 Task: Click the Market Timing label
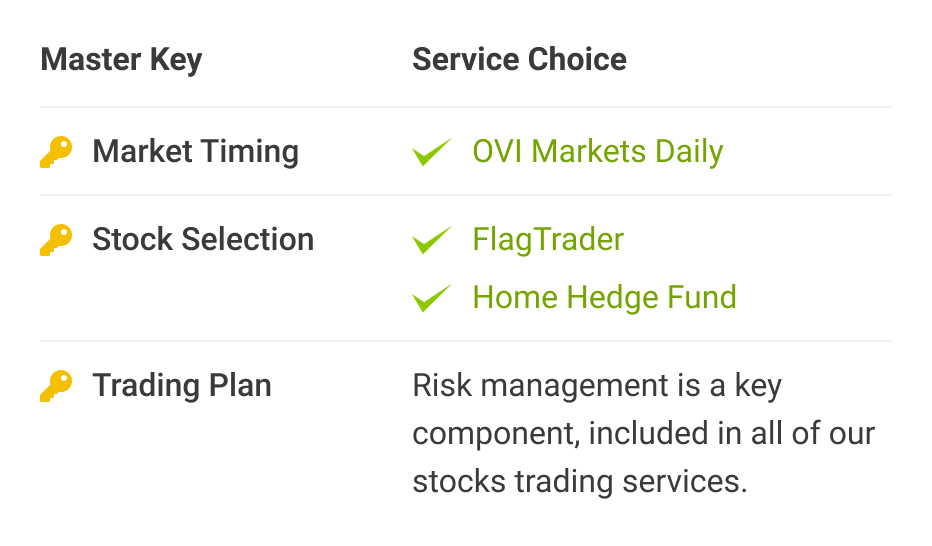click(195, 152)
